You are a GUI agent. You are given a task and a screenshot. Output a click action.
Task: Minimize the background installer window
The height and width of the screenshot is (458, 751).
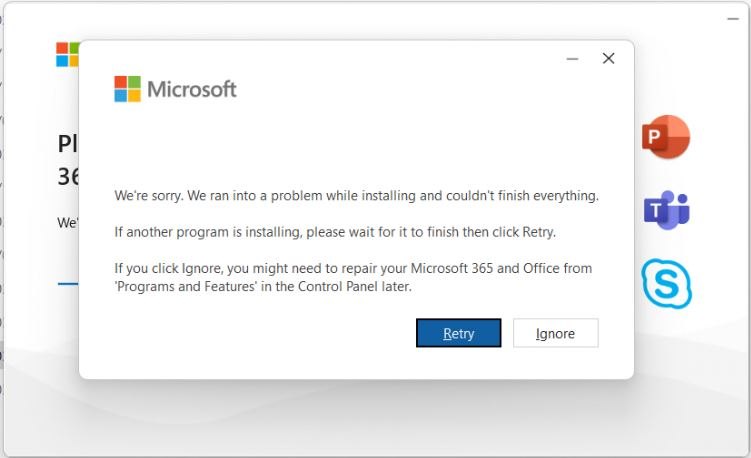click(733, 19)
